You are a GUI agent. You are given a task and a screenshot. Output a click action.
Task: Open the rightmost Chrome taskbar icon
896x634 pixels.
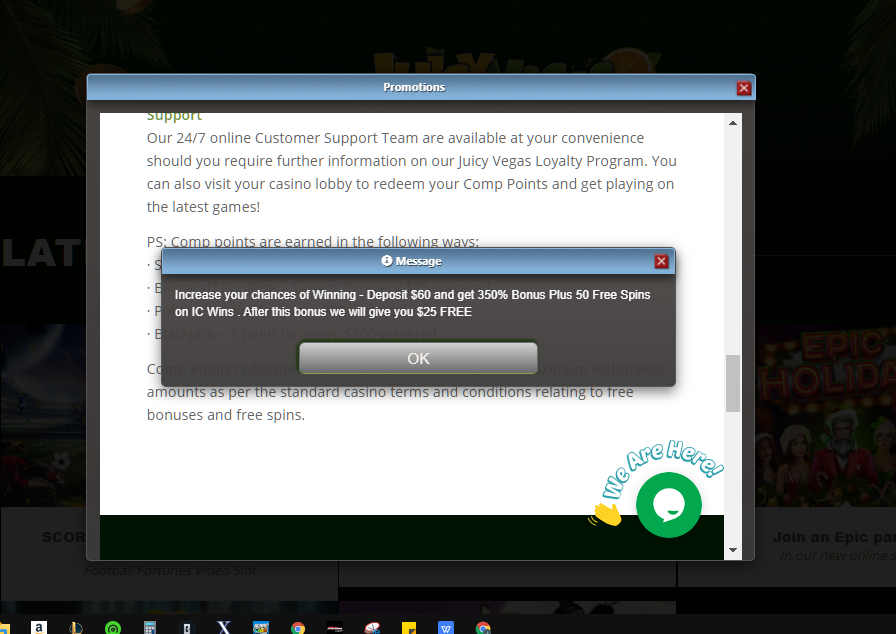click(x=483, y=628)
